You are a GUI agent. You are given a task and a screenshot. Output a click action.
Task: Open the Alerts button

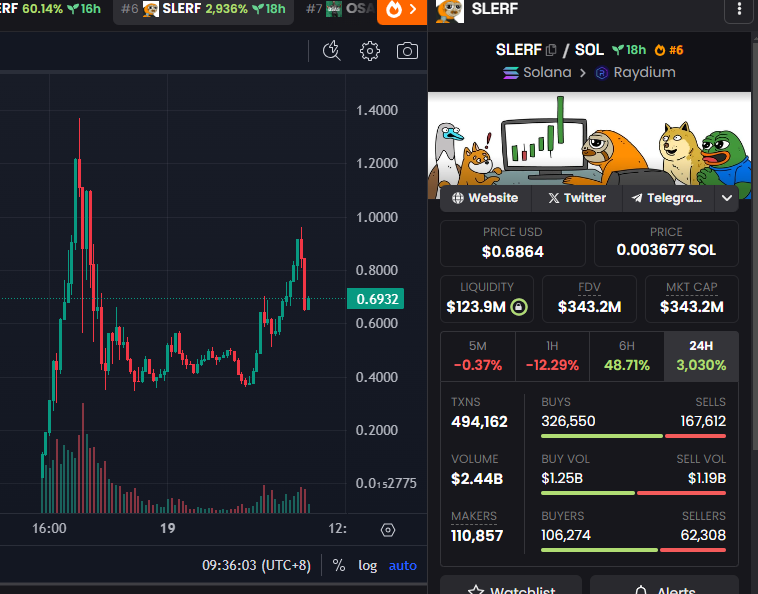(664, 585)
